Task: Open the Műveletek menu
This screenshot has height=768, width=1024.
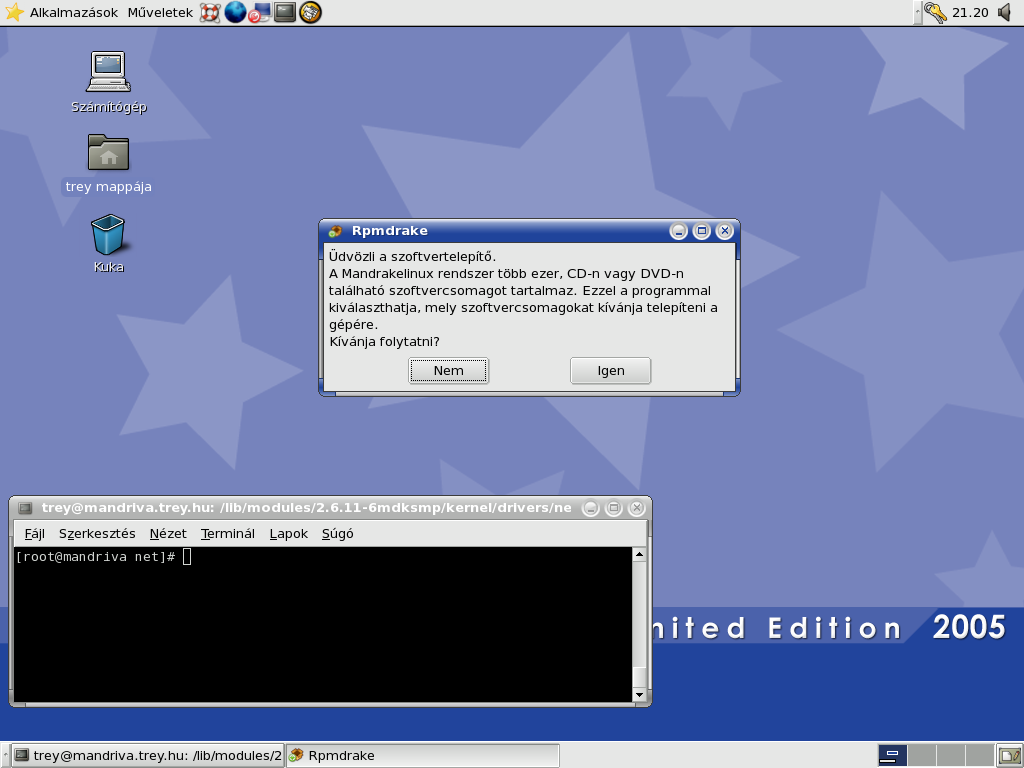Action: pyautogui.click(x=160, y=12)
